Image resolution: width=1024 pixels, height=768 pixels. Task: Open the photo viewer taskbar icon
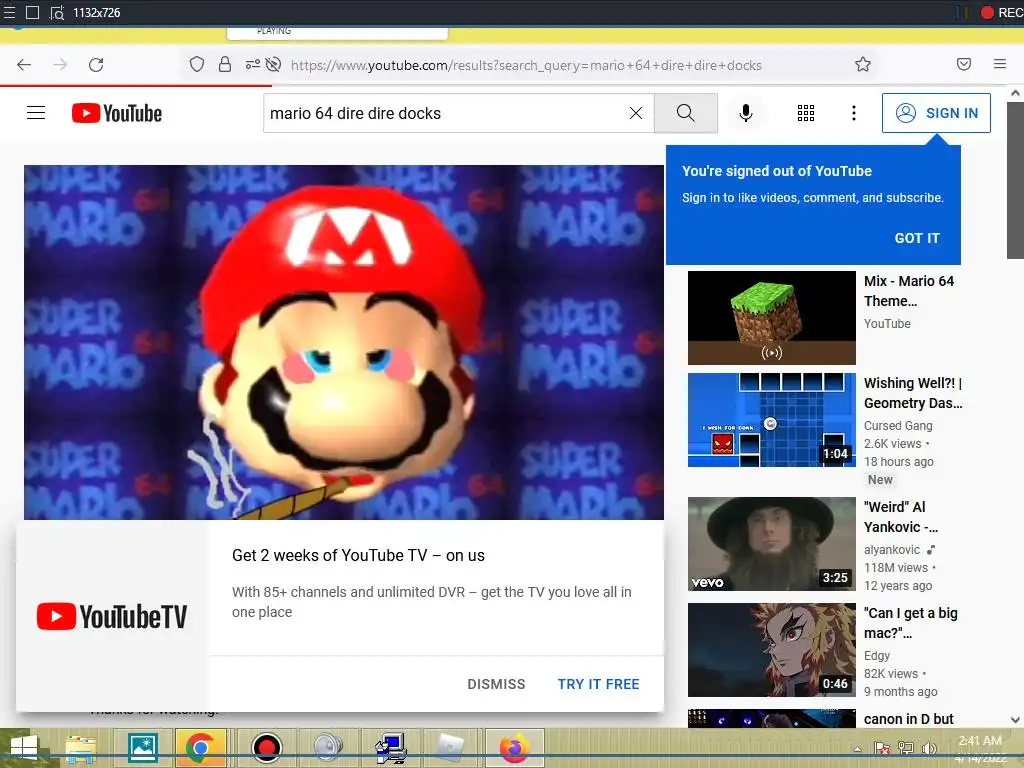(142, 748)
